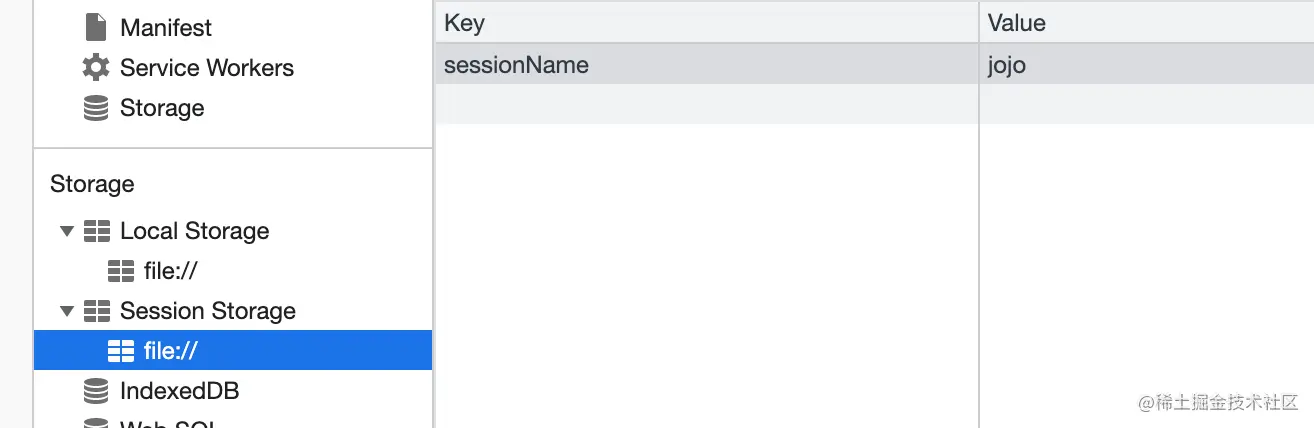Open the Service Workers panel
Screen dimensions: 1314x428
[x=206, y=68]
